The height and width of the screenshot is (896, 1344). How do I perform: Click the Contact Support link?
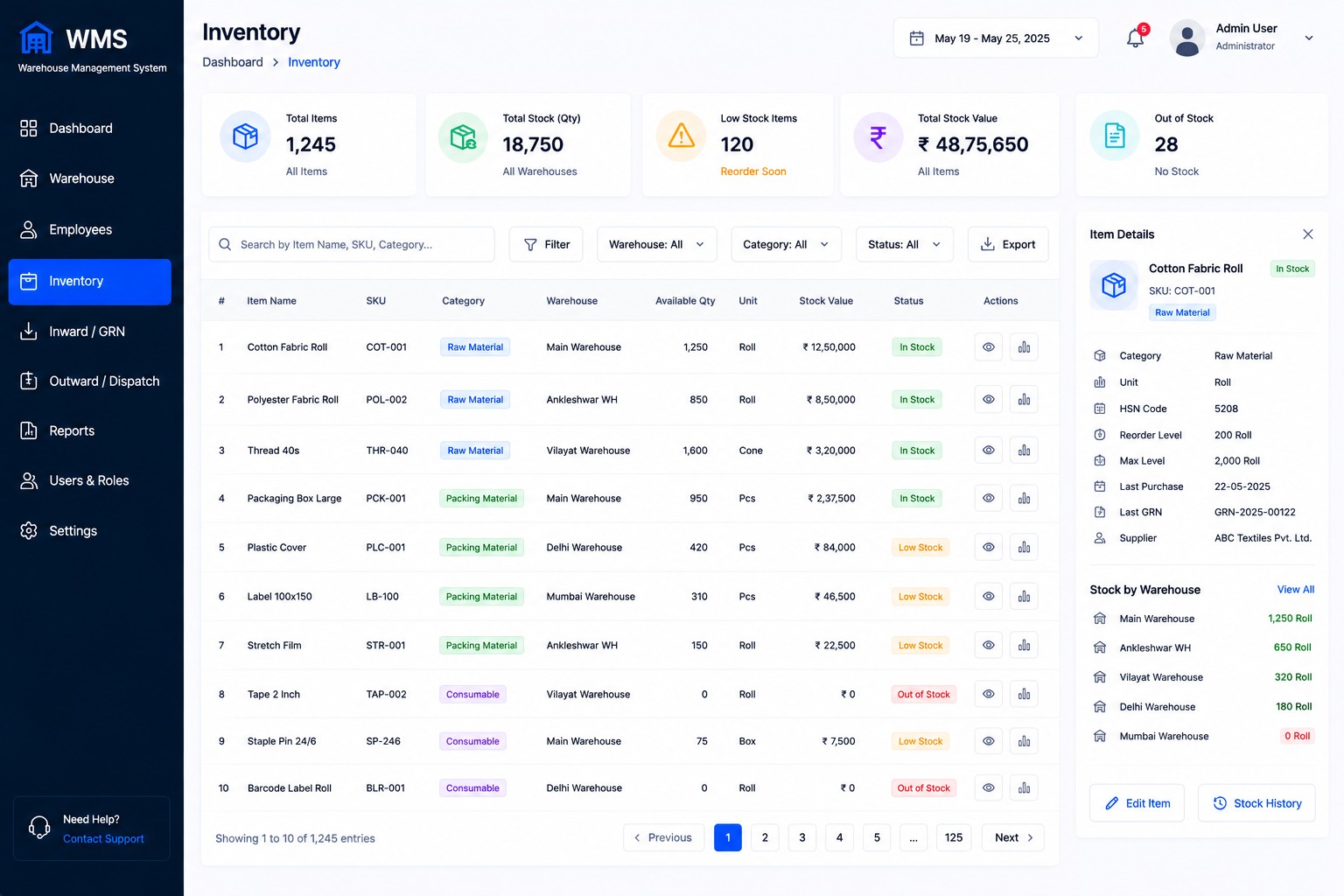[103, 839]
